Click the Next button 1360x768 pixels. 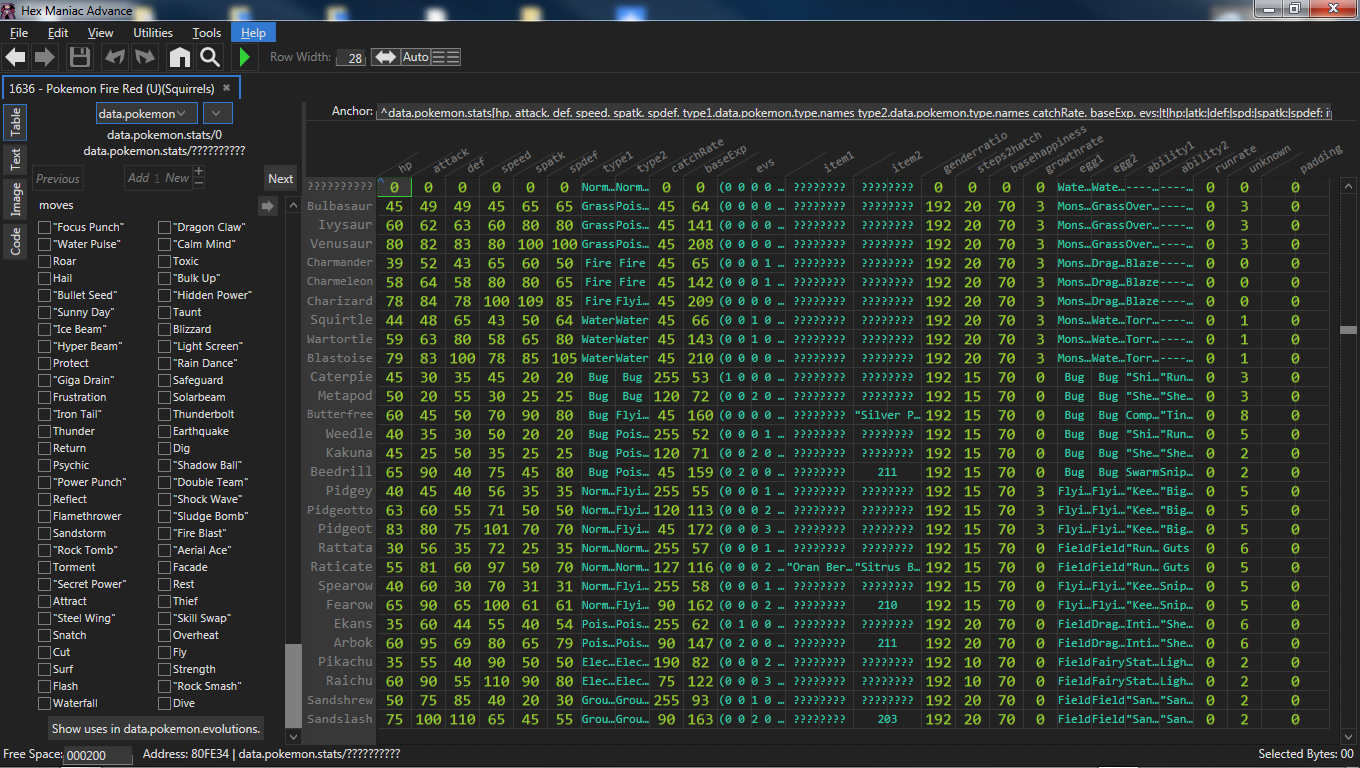[281, 178]
